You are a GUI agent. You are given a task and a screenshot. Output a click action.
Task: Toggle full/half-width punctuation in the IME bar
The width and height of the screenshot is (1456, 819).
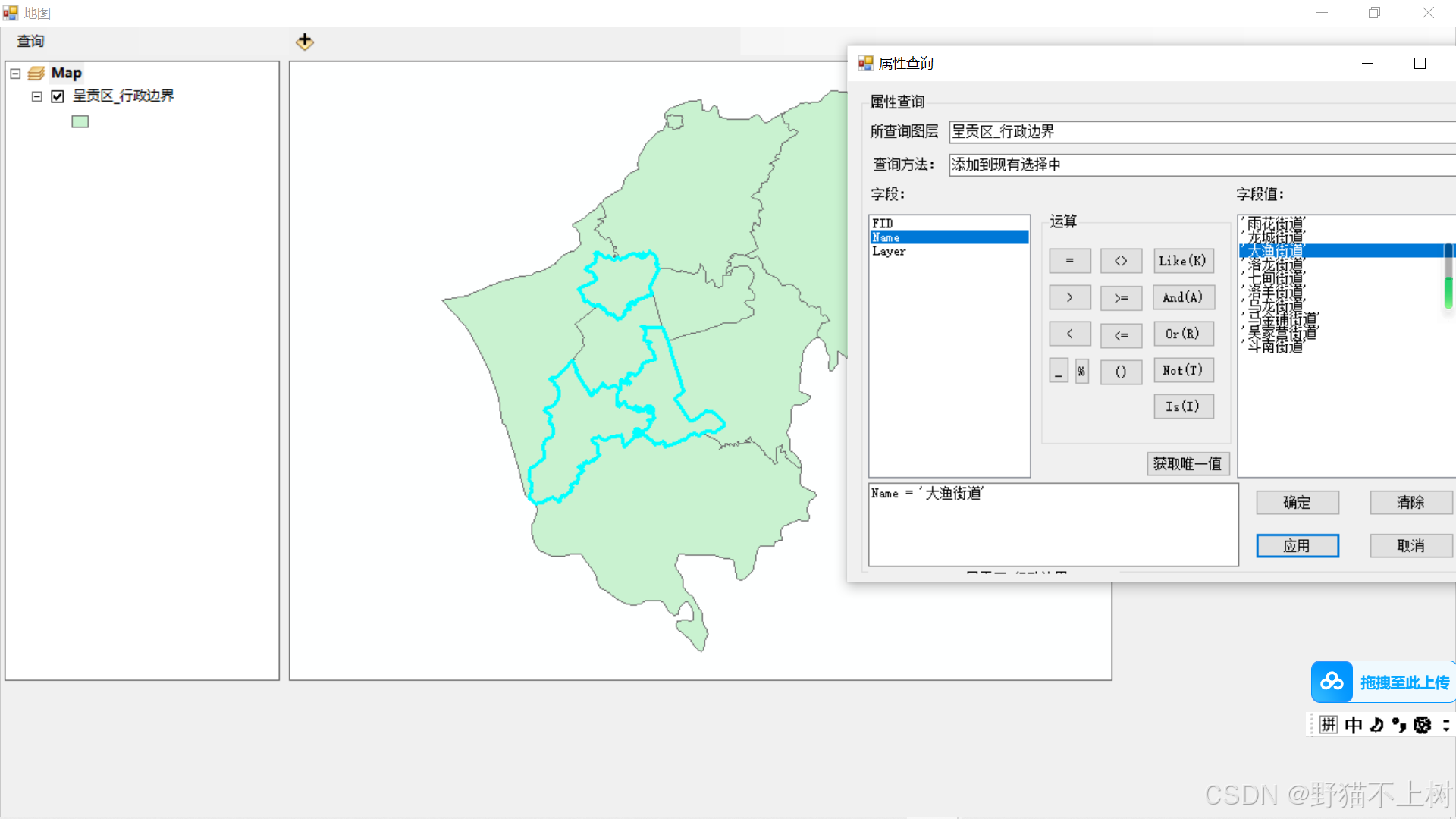pyautogui.click(x=1398, y=725)
